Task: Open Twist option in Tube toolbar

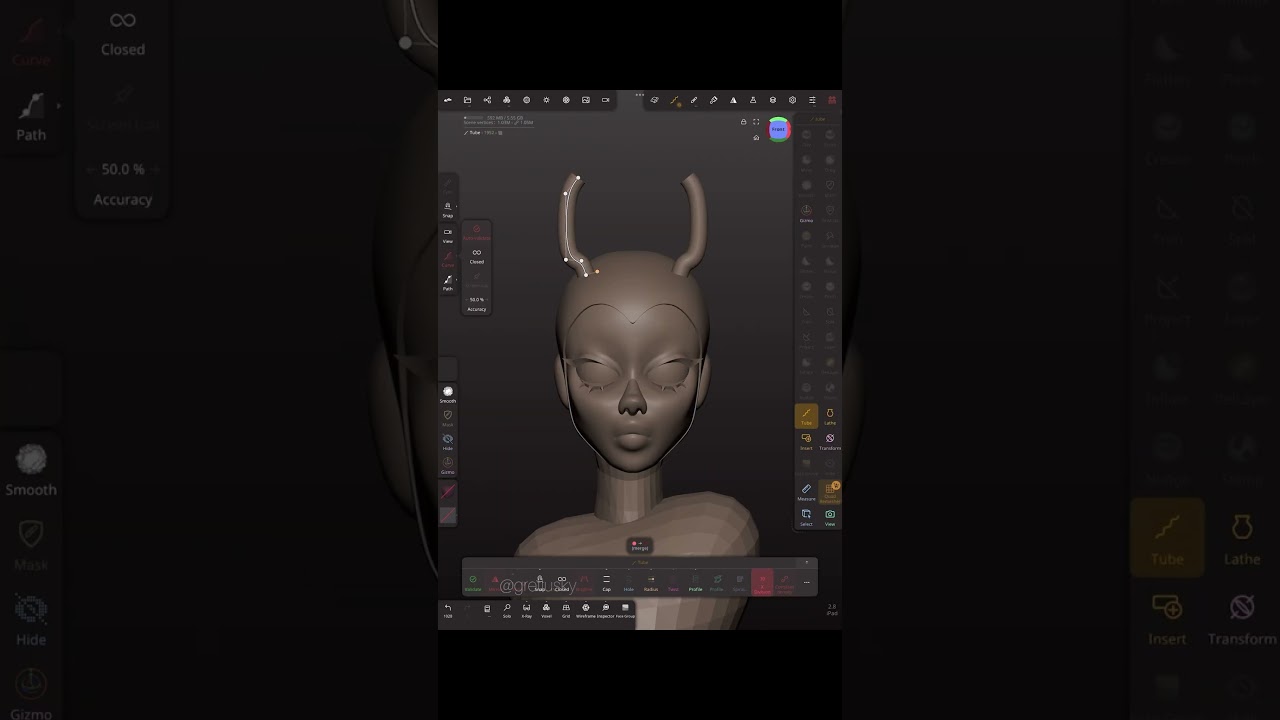Action: tap(673, 582)
